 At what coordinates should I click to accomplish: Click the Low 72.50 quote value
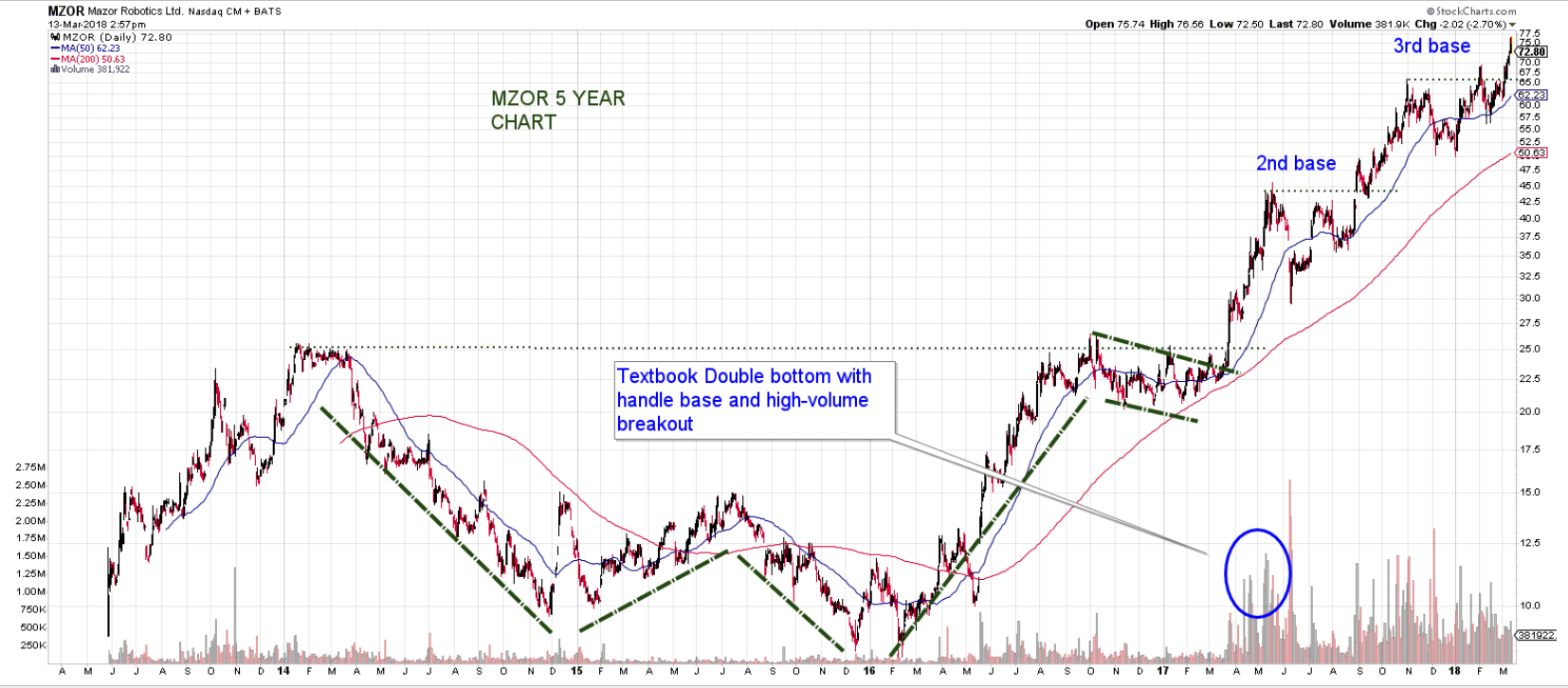(1237, 25)
